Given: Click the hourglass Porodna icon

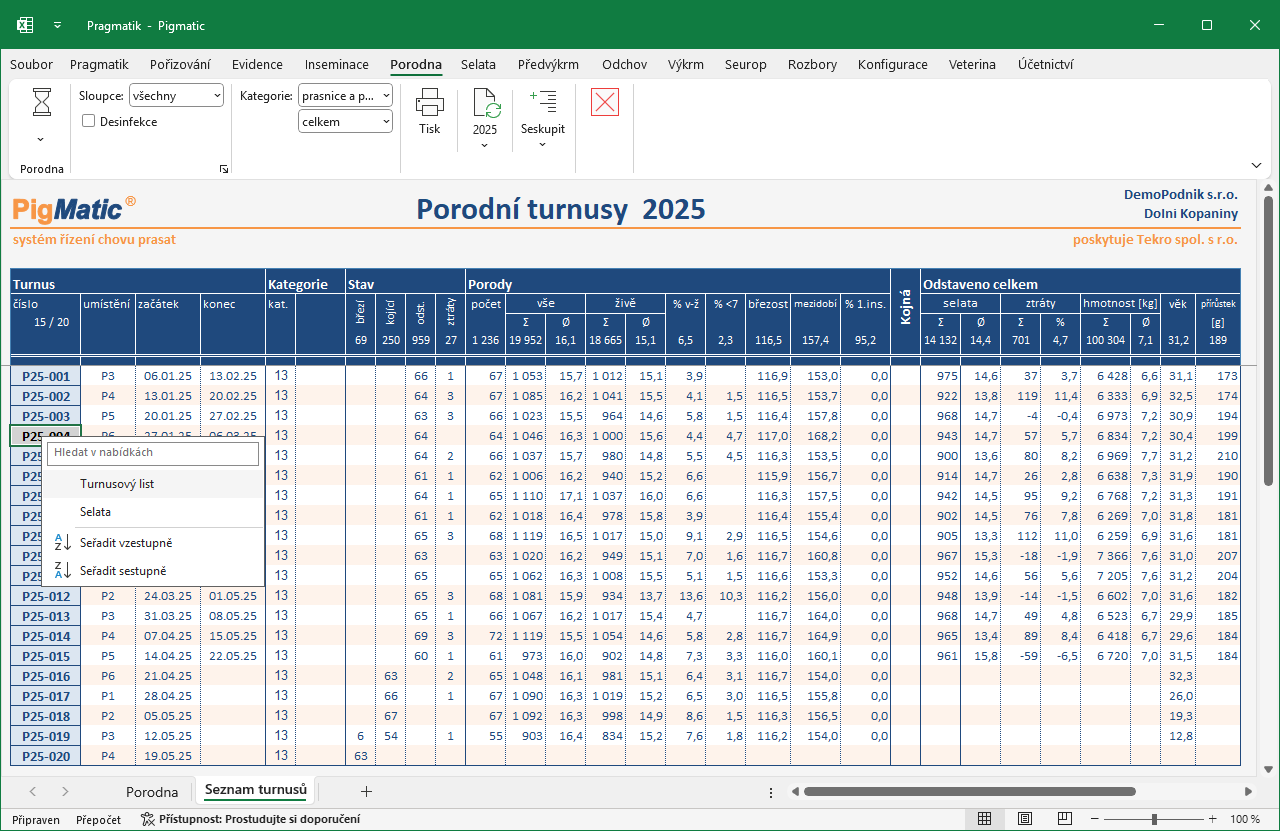Looking at the screenshot, I should [42, 102].
